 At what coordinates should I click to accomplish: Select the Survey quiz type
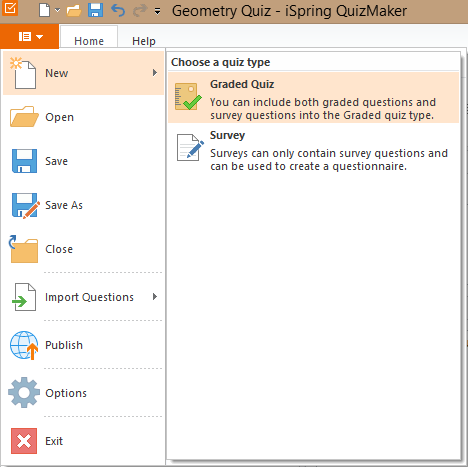point(313,149)
